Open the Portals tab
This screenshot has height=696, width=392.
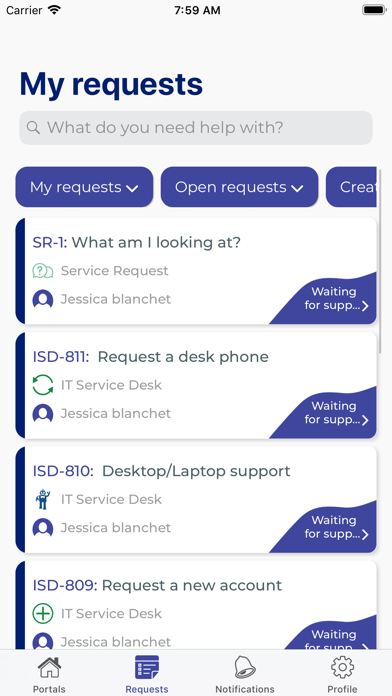(49, 675)
